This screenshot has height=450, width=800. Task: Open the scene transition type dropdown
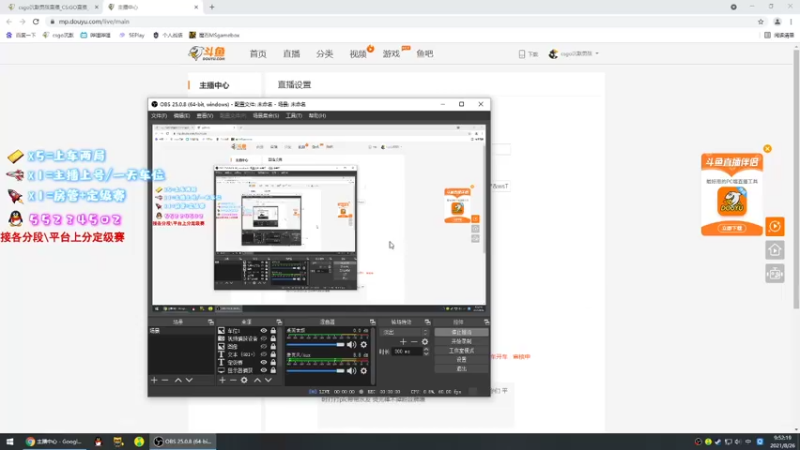point(404,332)
